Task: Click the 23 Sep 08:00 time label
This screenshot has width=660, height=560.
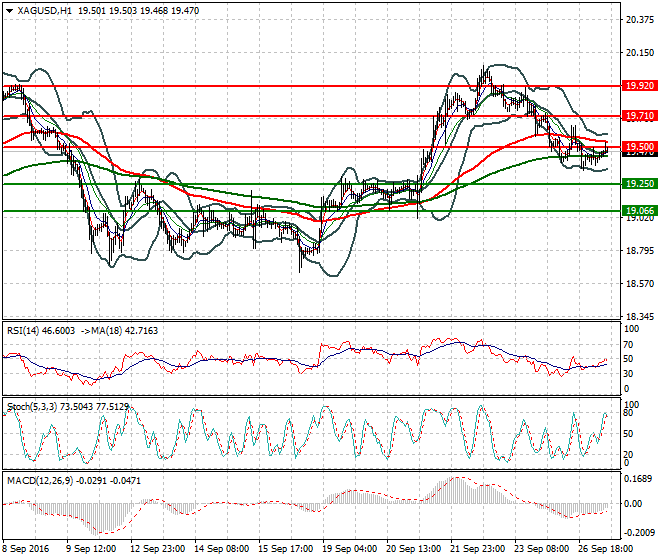Action: click(x=541, y=549)
